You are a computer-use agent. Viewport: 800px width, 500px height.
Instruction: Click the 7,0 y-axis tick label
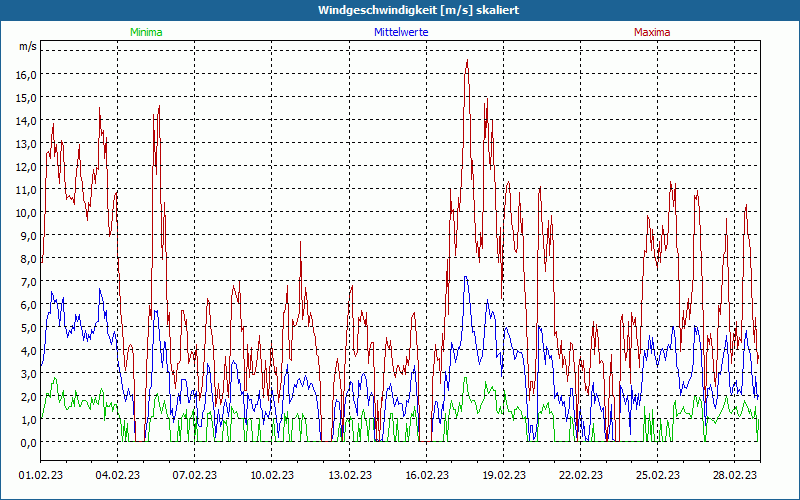coord(26,282)
